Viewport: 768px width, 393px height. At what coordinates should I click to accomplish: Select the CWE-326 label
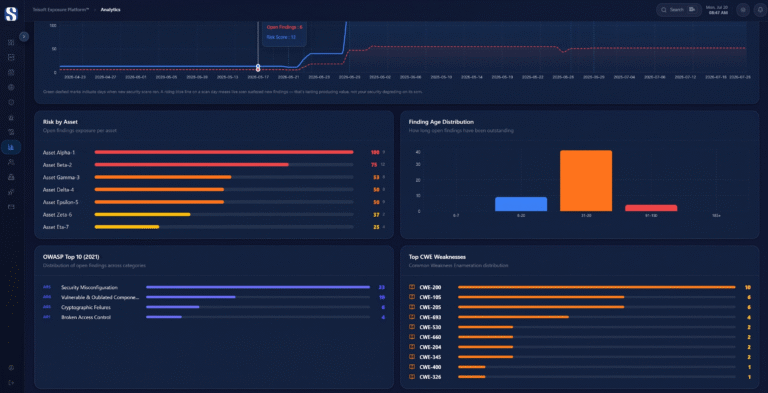coord(430,377)
